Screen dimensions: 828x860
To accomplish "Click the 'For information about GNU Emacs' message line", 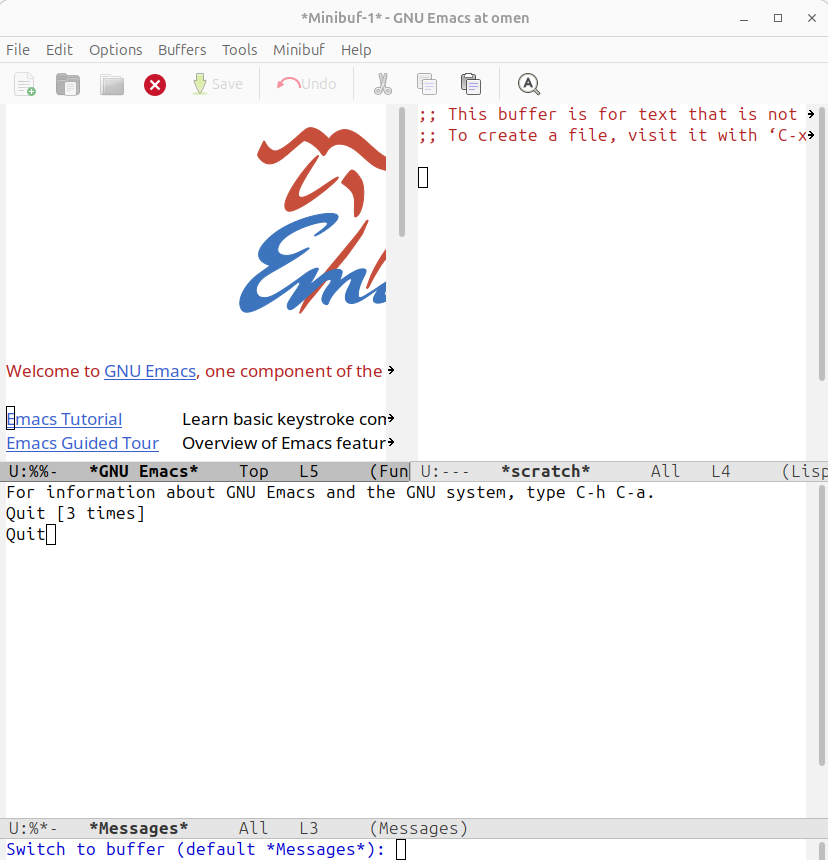I will 330,493.
